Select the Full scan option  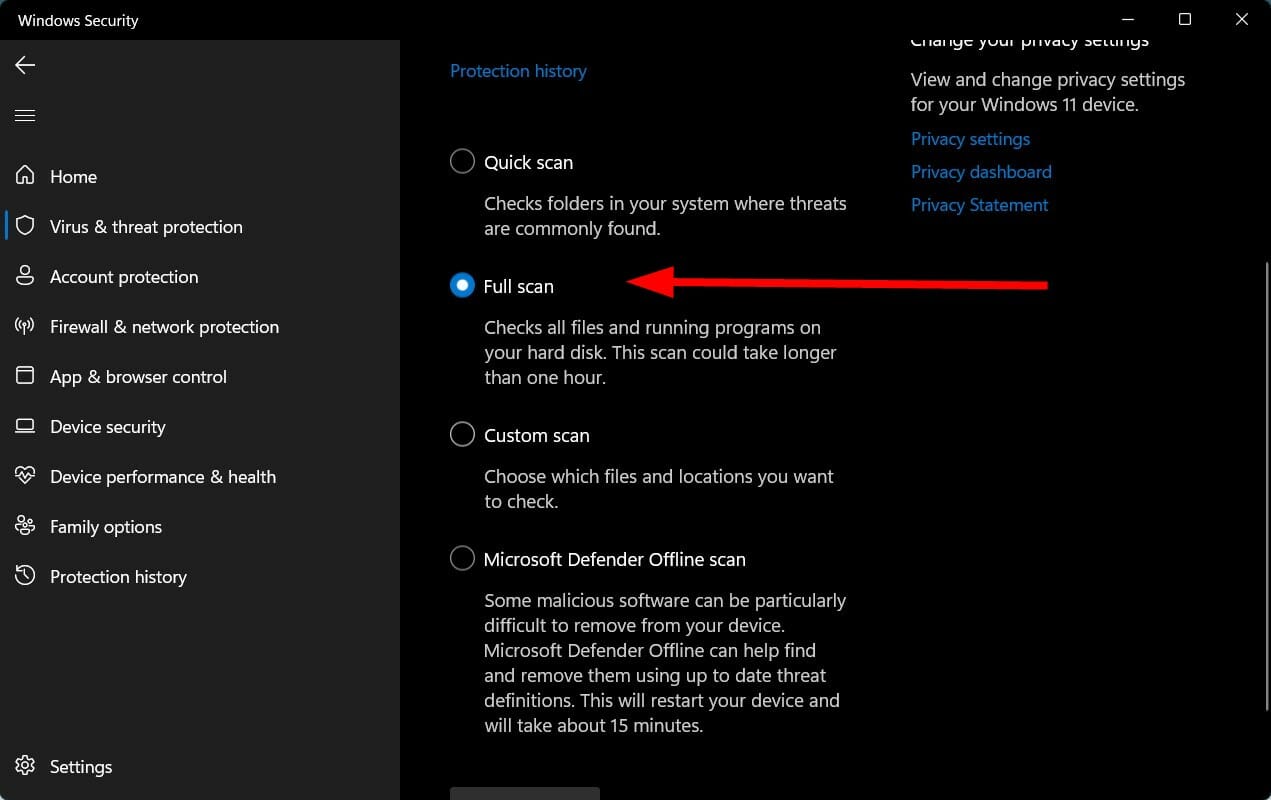(x=462, y=285)
